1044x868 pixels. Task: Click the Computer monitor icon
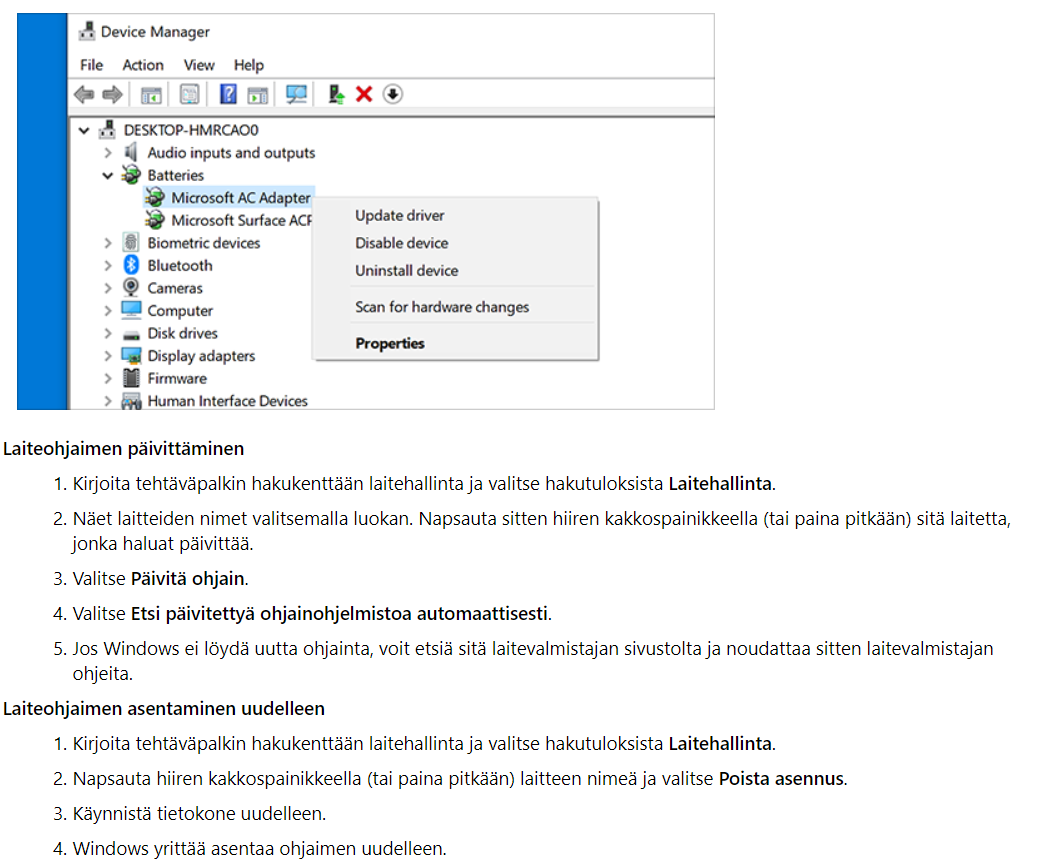(131, 310)
